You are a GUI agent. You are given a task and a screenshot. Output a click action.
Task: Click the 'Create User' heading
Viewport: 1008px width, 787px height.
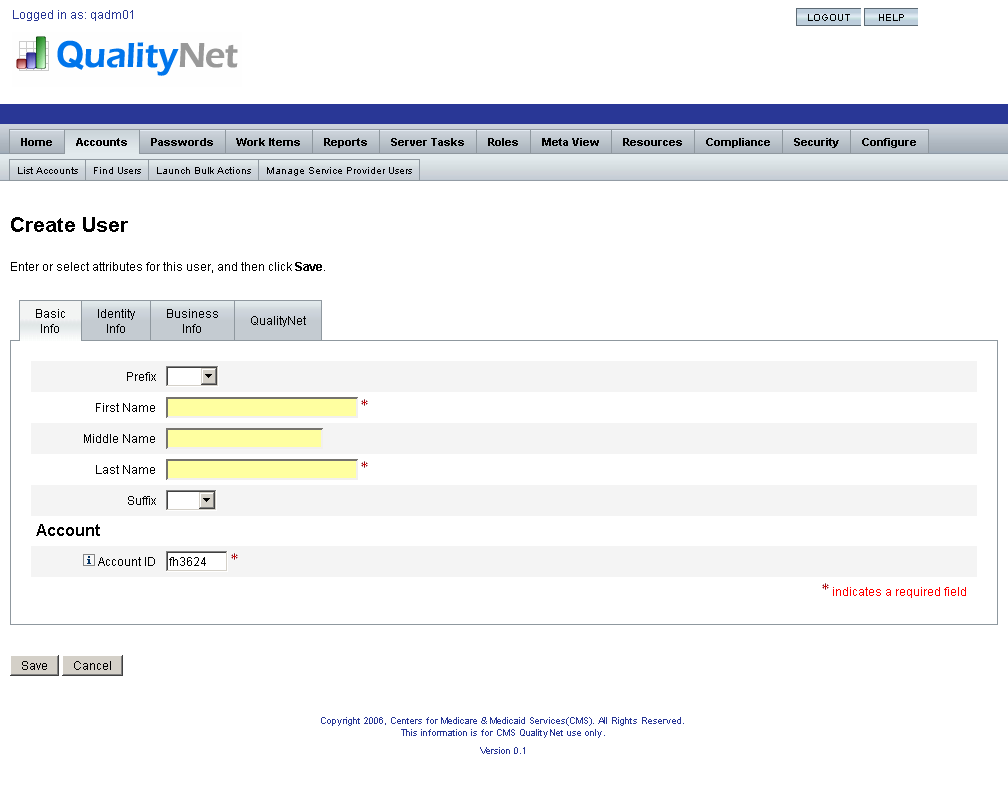click(x=69, y=225)
